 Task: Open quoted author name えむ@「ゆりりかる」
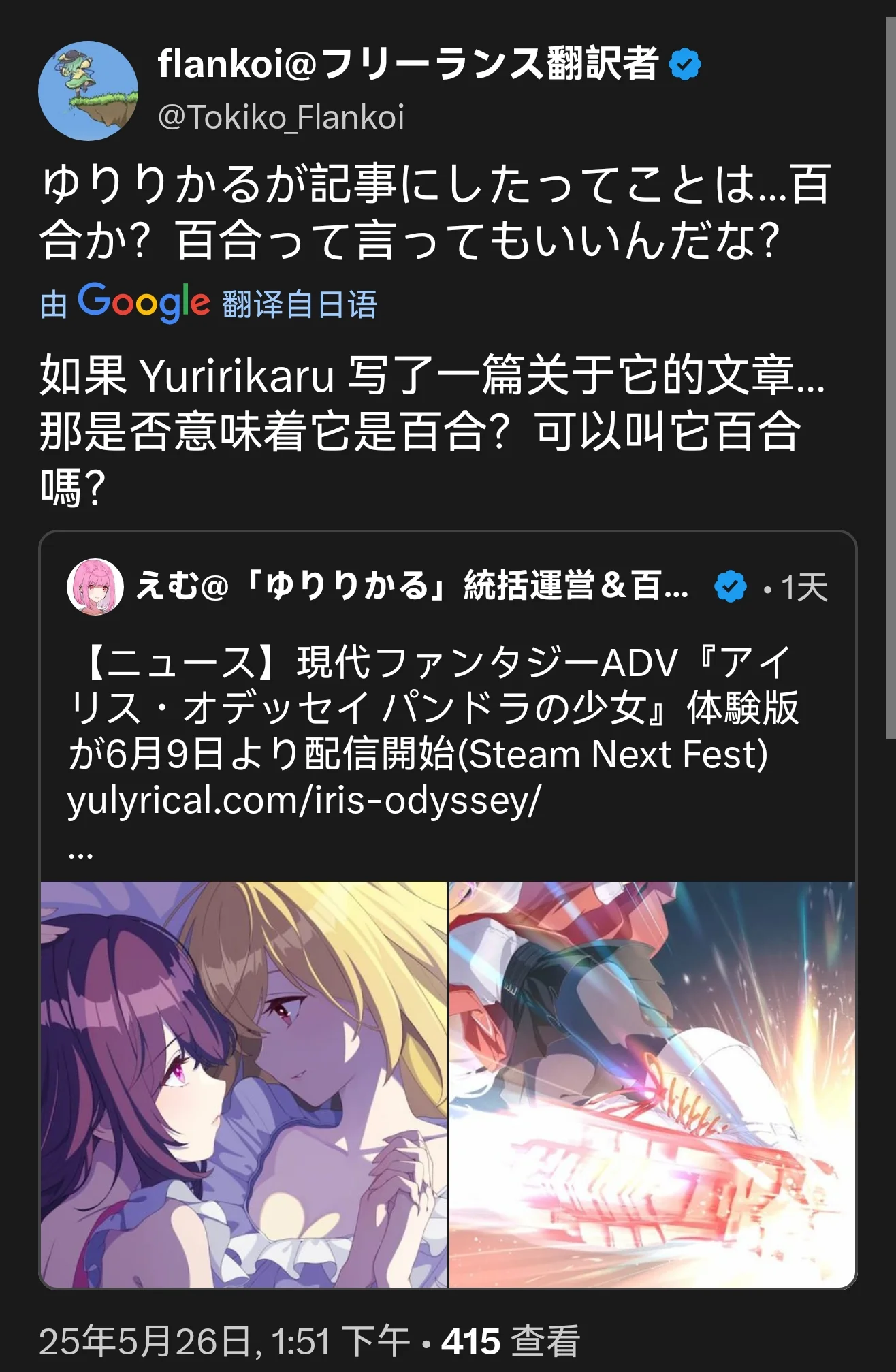(412, 586)
